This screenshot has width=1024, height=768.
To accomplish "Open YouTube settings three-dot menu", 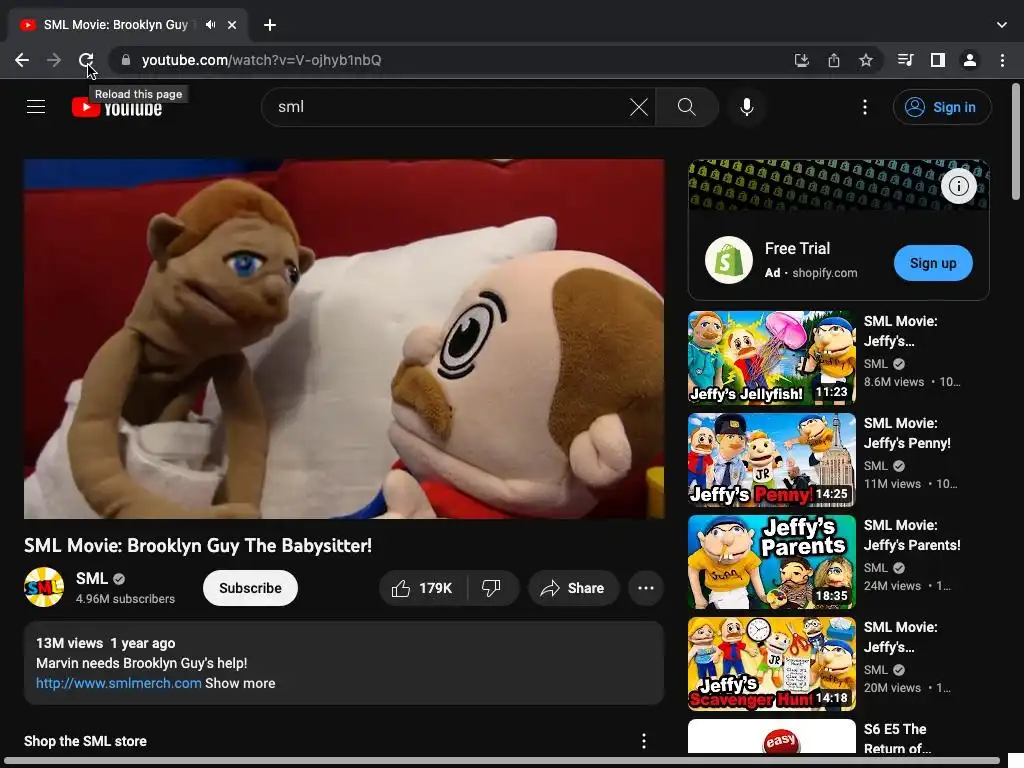I will [x=865, y=106].
